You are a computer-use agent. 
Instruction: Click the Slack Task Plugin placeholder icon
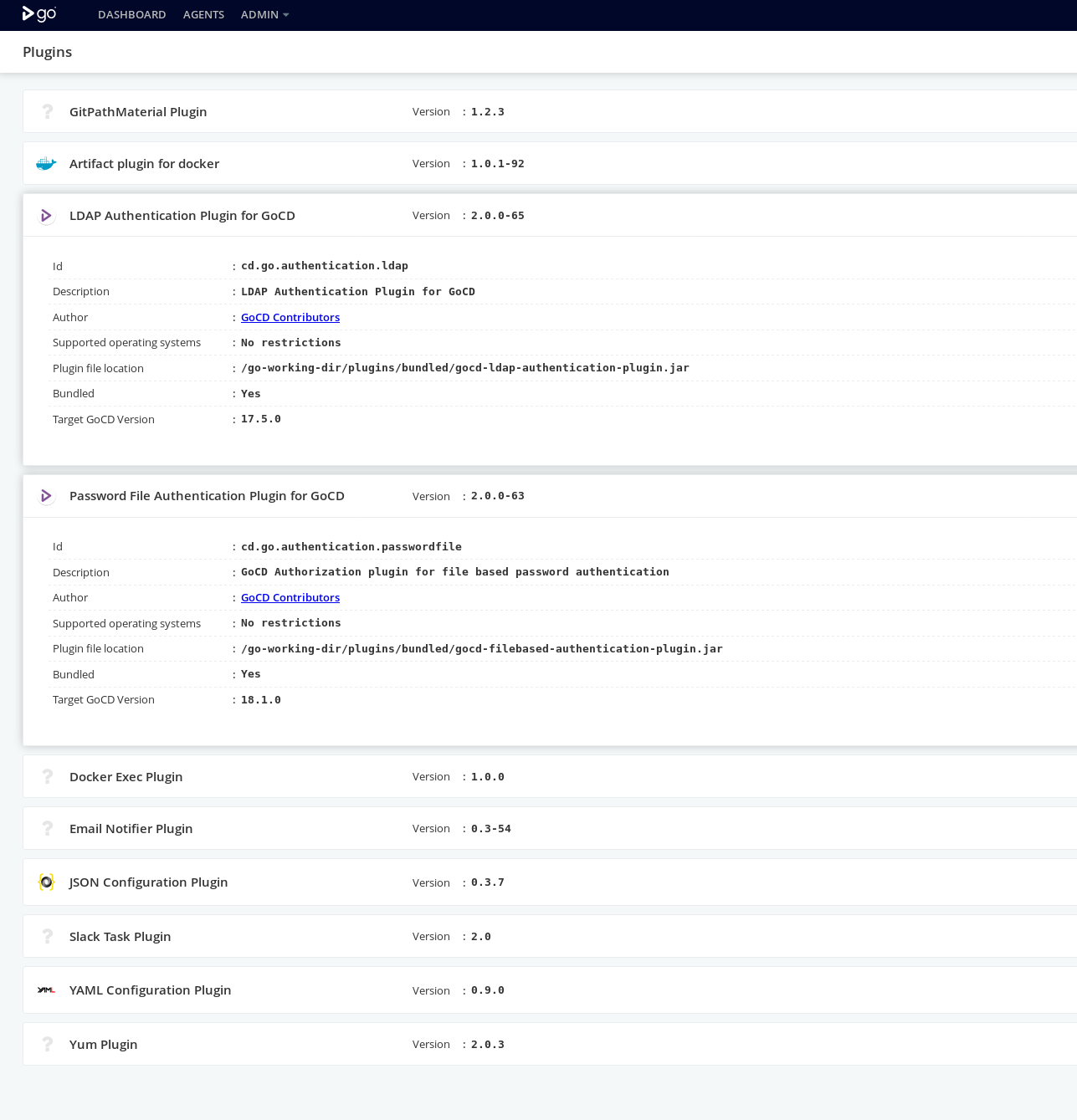47,936
